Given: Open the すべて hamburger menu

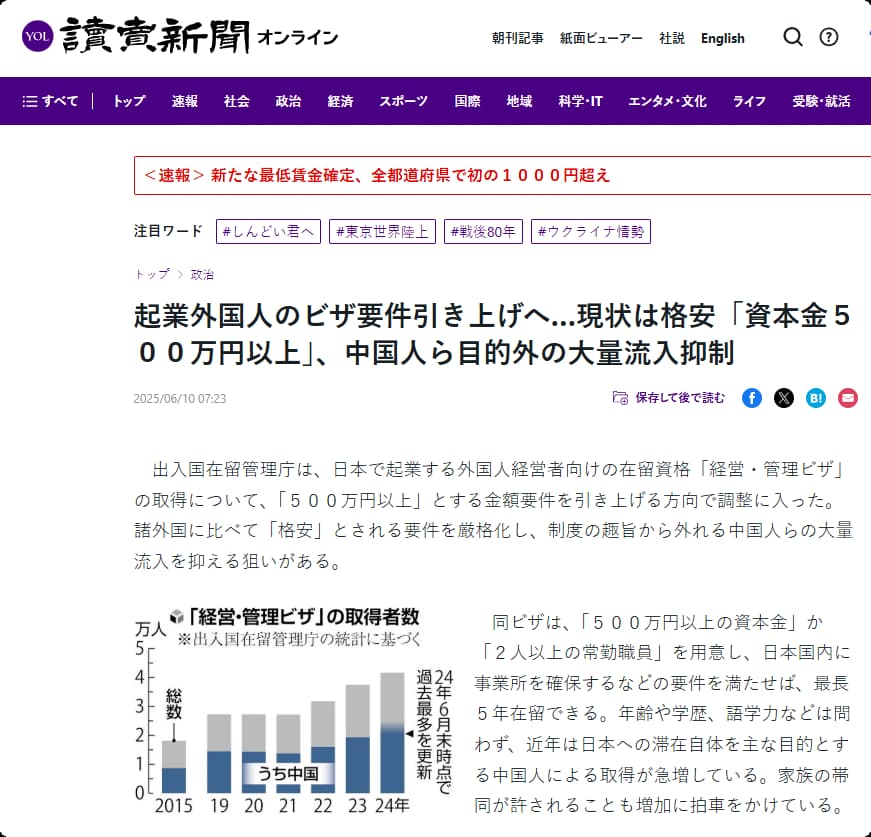Looking at the screenshot, I should tap(50, 101).
